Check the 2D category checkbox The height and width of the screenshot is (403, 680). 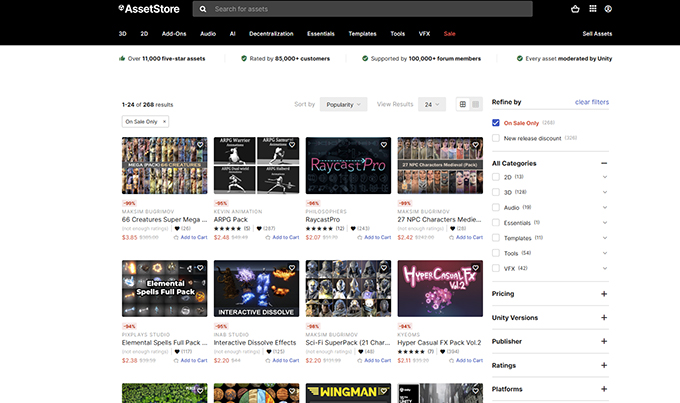point(496,177)
